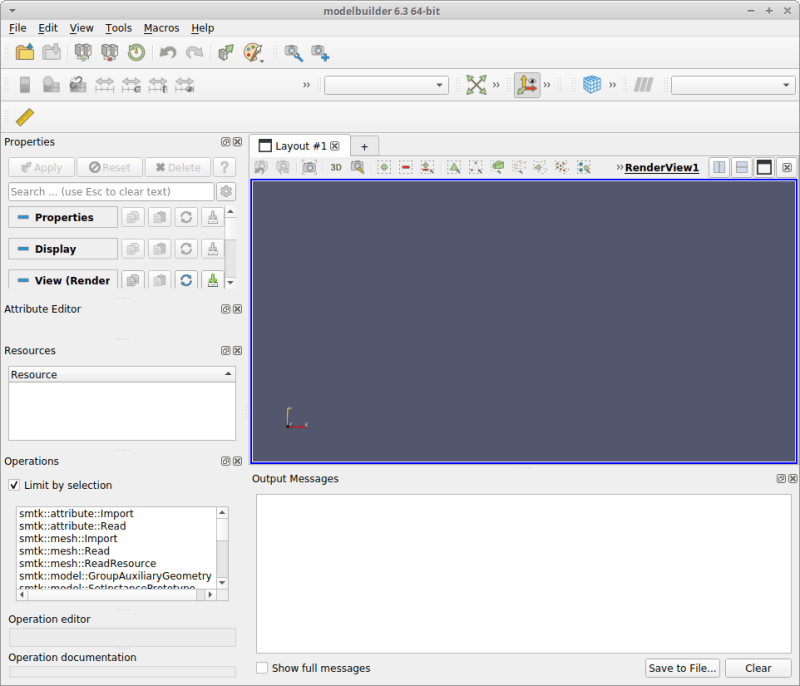Click the Find data magnifier icon

coord(293,53)
